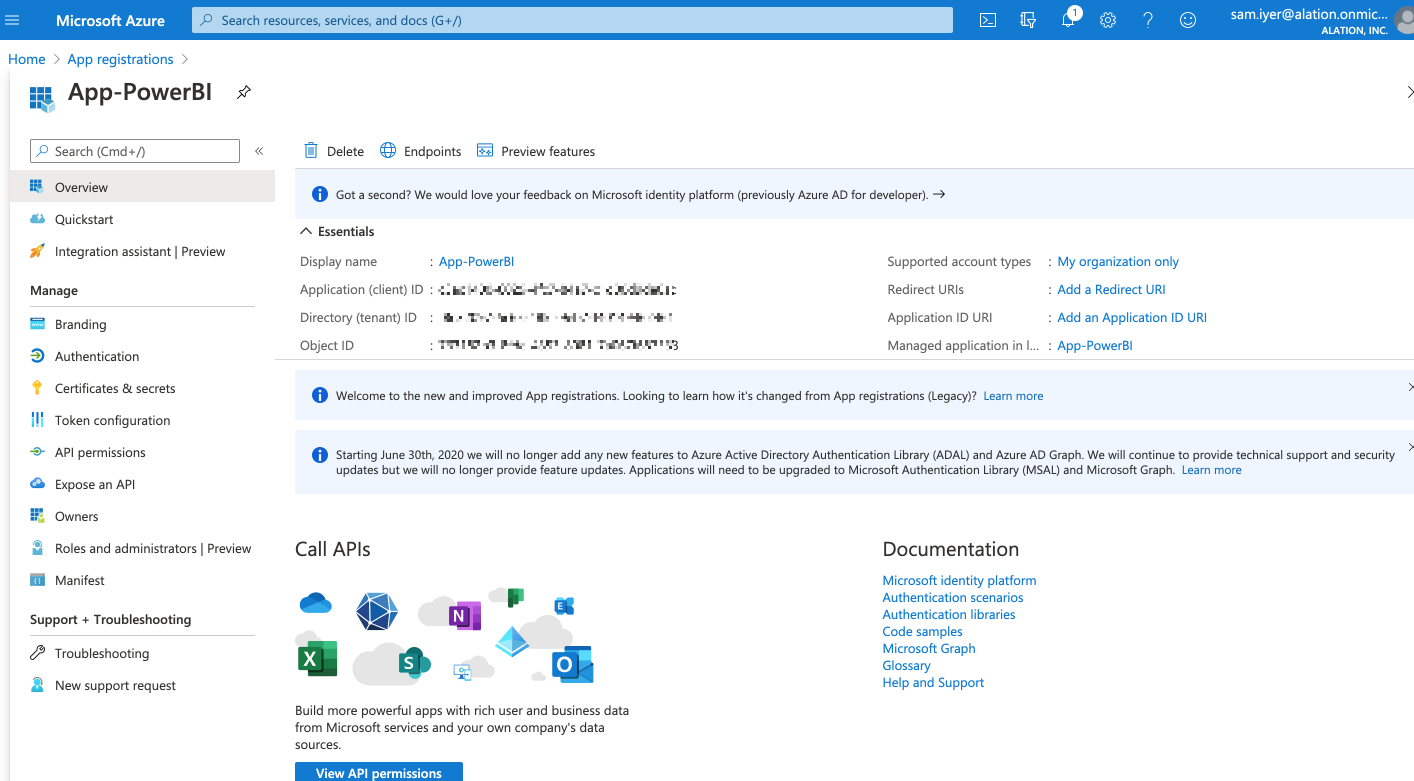Click Add a Redirect URI link

[x=1111, y=289]
